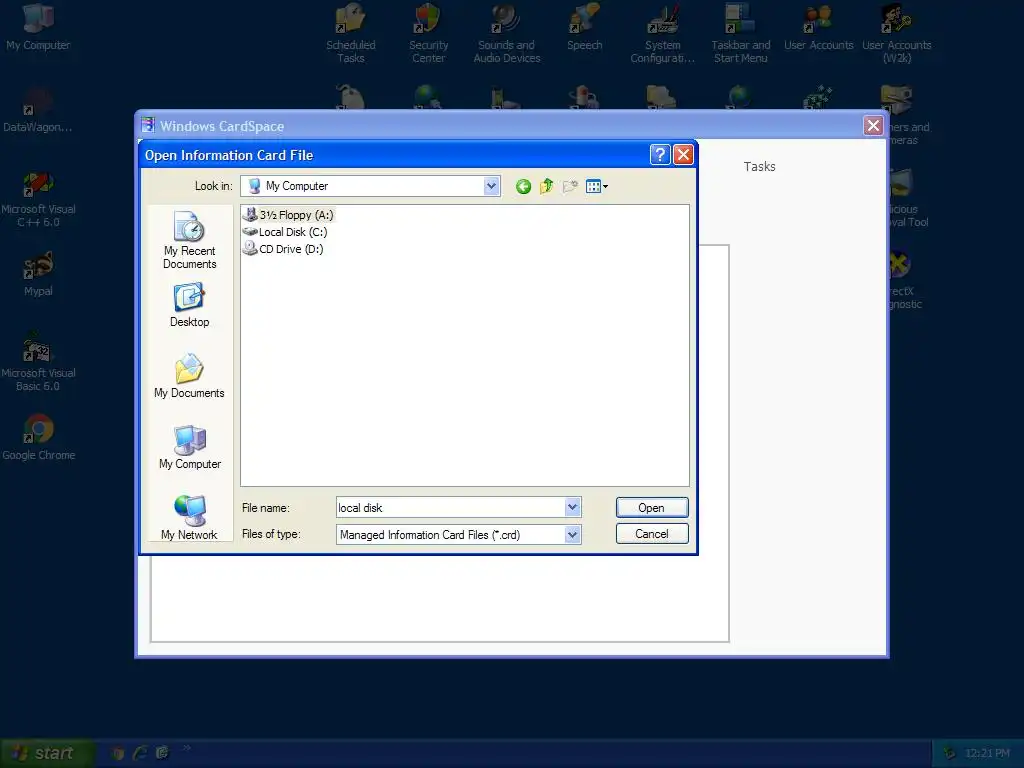Click the first quick launch icon
Screen dimensions: 1024x768
118,753
